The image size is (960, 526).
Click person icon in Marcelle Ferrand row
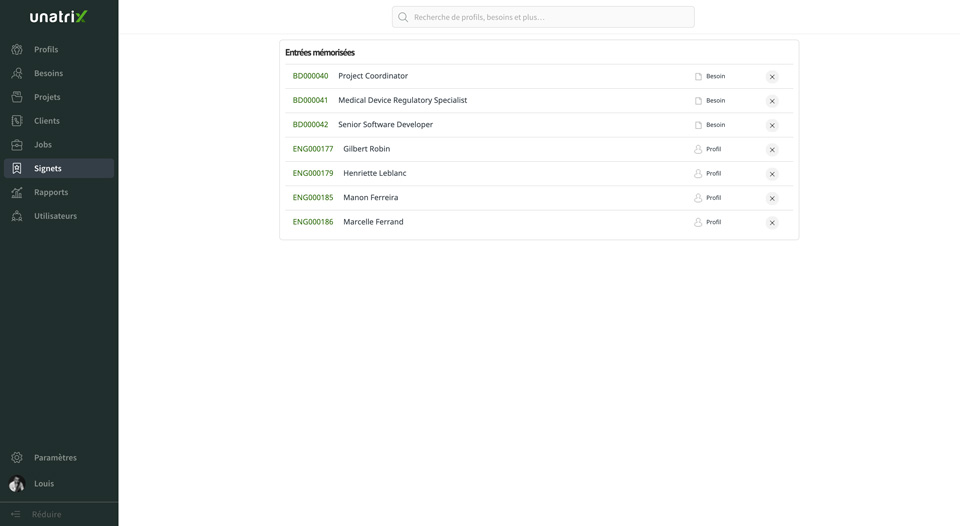click(698, 222)
